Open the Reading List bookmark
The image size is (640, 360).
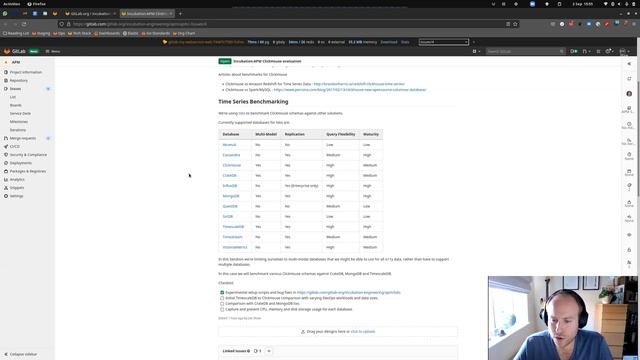click(x=16, y=33)
